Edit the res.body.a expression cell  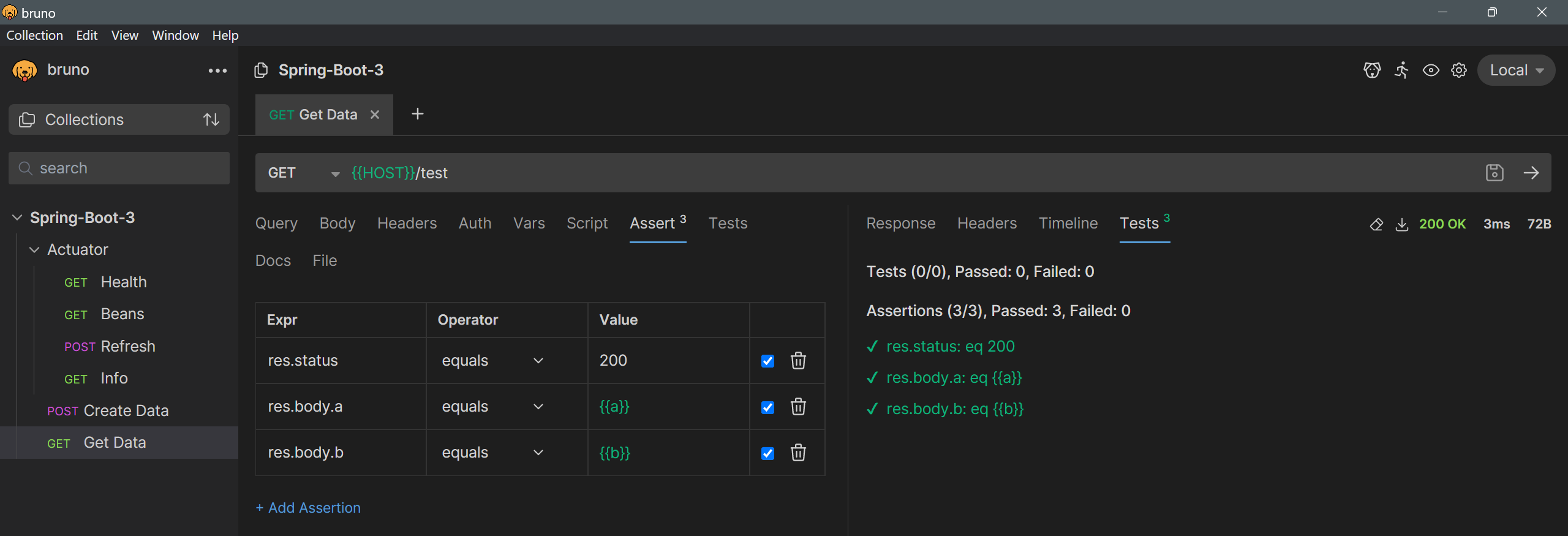click(341, 406)
